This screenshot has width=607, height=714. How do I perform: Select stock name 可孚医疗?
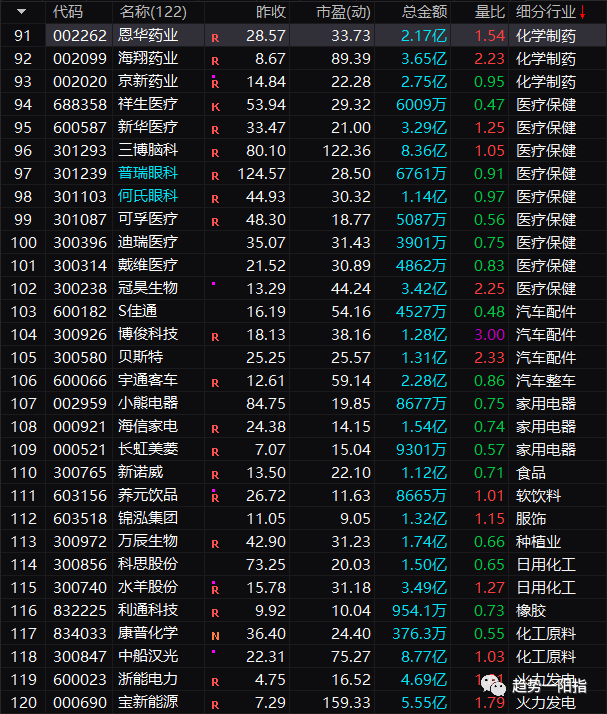click(x=148, y=219)
